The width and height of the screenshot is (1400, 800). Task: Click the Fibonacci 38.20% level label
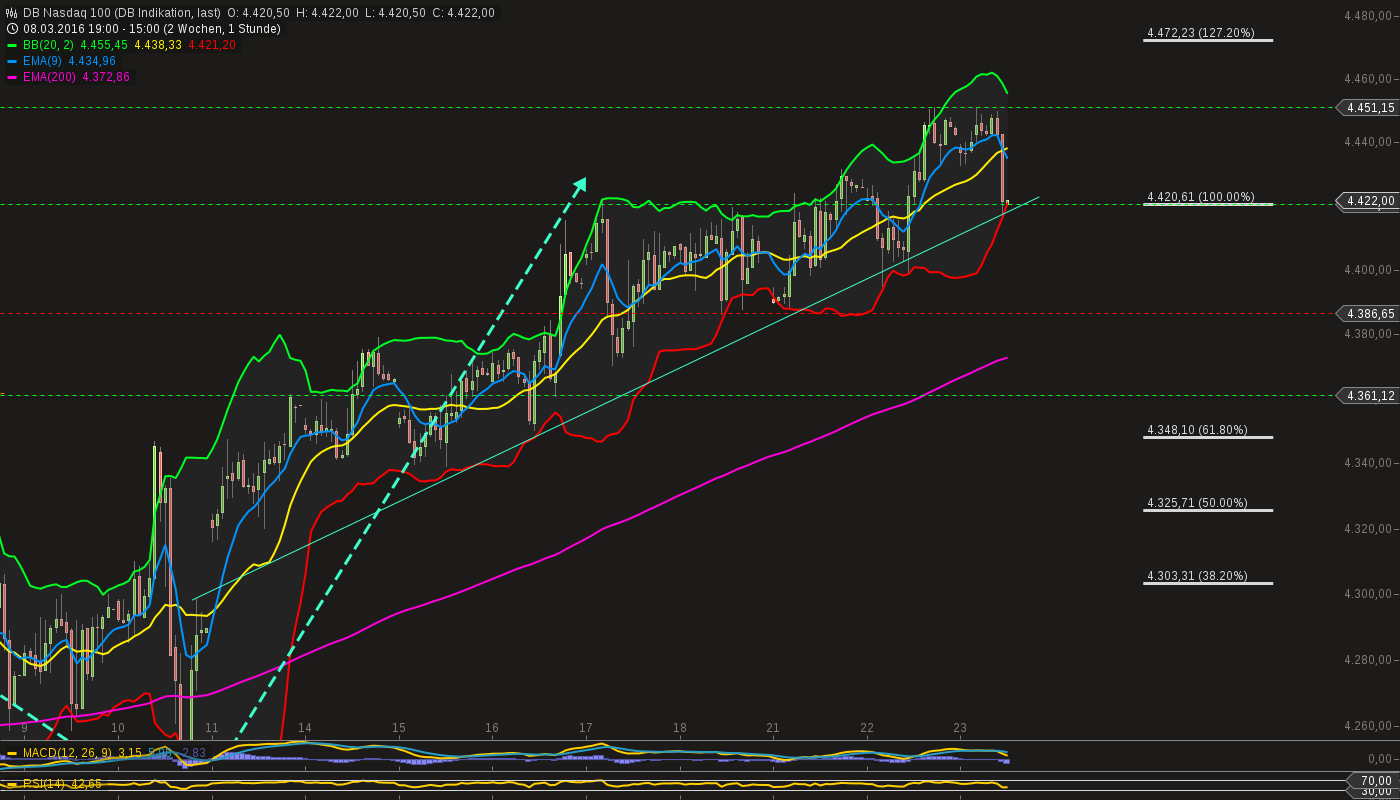click(x=1197, y=576)
